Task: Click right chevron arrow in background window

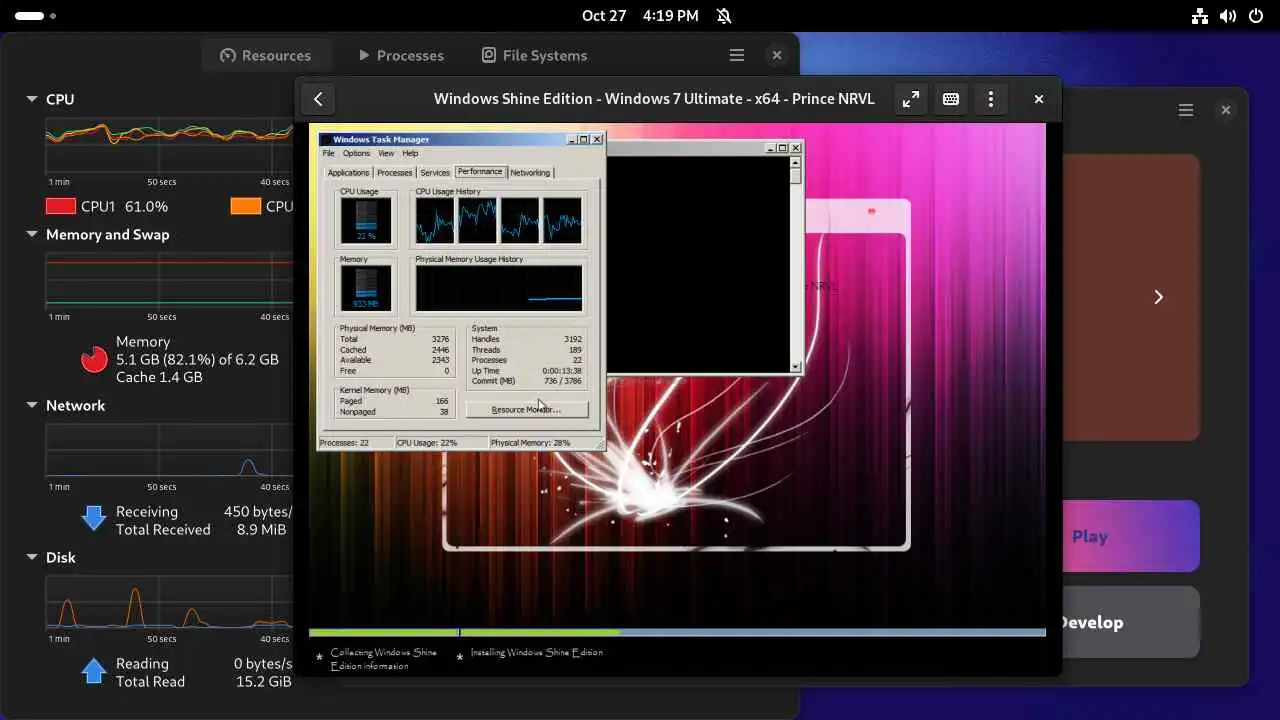Action: tap(1158, 297)
